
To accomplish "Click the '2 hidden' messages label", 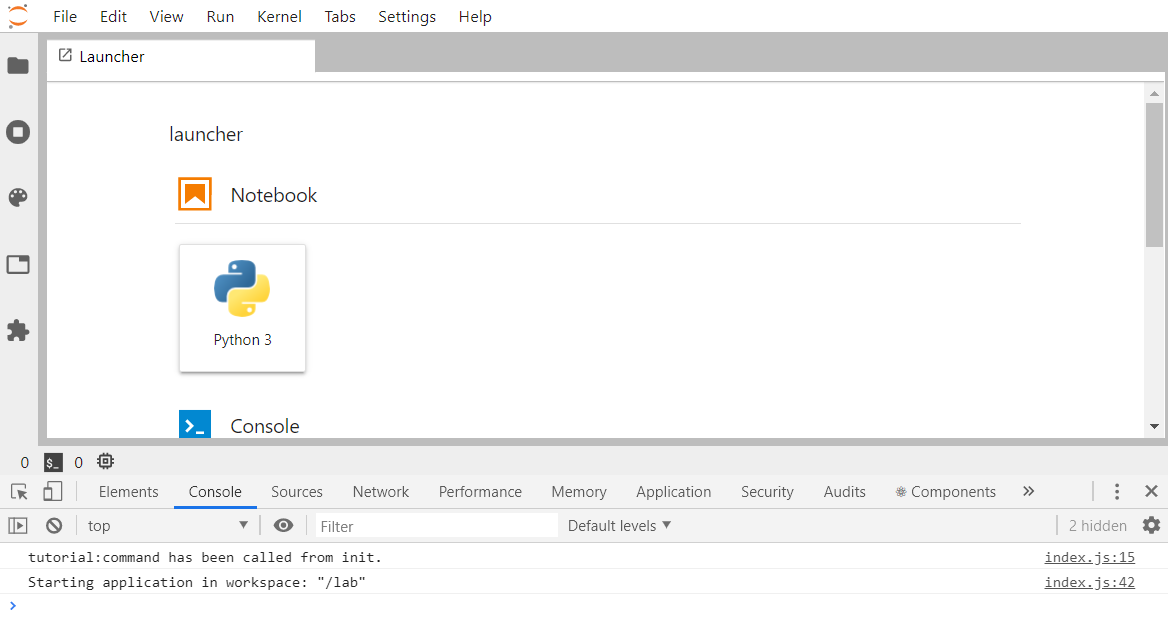I will 1097,526.
